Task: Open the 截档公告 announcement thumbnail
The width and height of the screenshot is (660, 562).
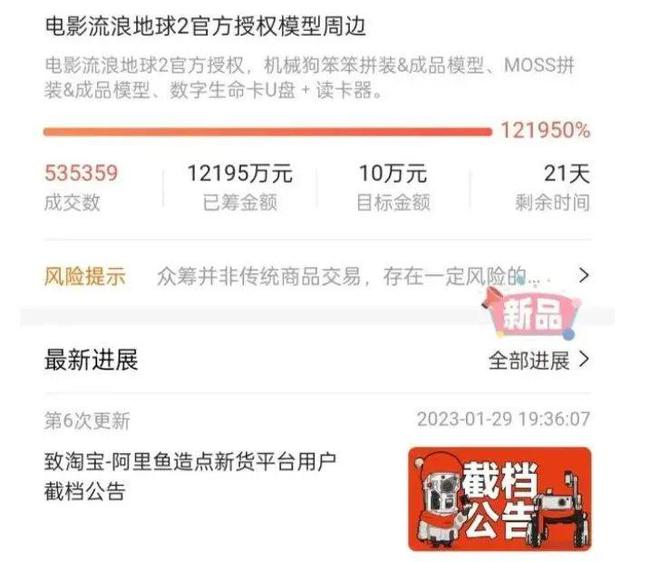Action: [500, 499]
